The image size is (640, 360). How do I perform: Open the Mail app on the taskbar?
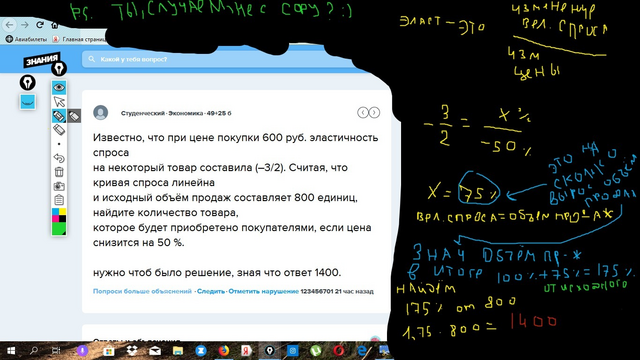point(155,351)
